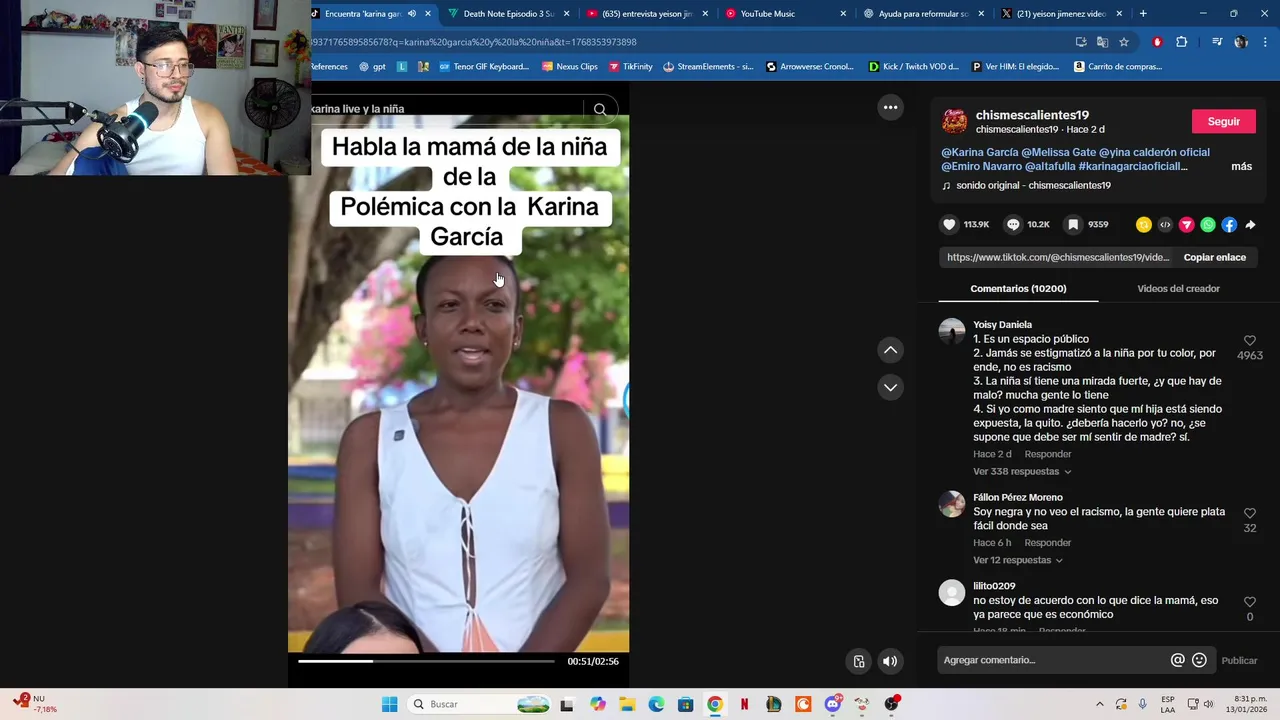Open File Explorer from the taskbar
Image resolution: width=1280 pixels, height=720 pixels.
pos(627,704)
